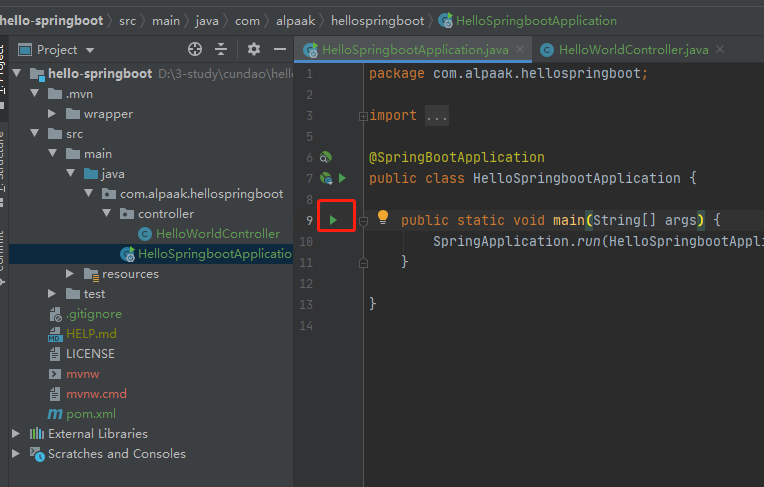The image size is (764, 487).
Task: Click the controller package folder icon
Action: click(127, 214)
